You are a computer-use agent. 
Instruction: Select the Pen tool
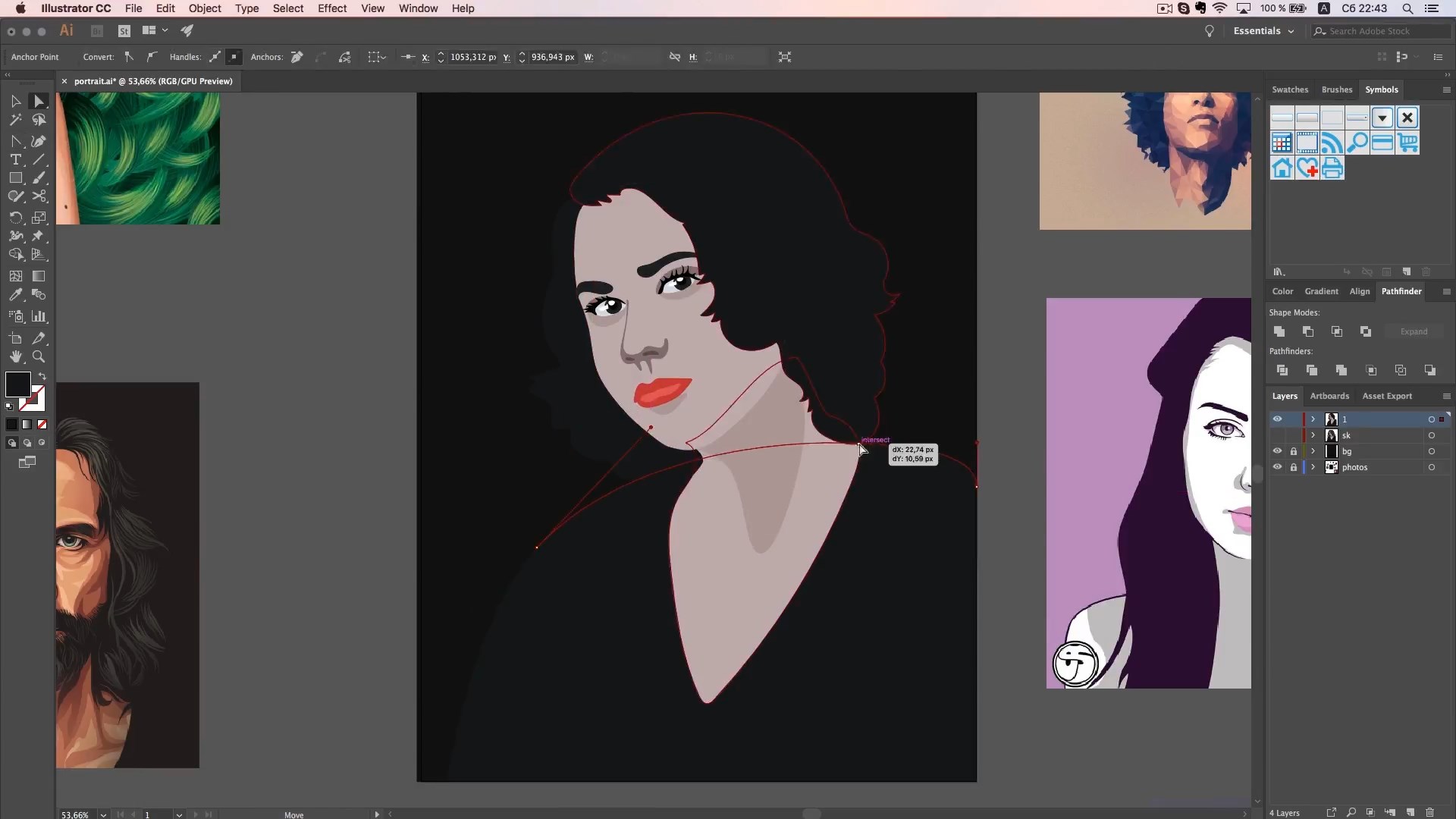[x=39, y=141]
